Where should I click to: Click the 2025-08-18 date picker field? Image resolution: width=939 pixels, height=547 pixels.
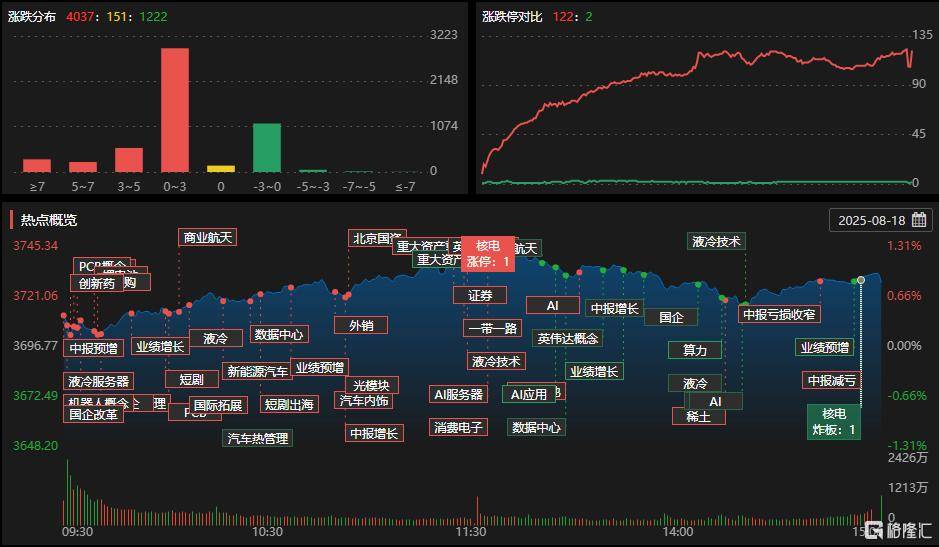880,220
